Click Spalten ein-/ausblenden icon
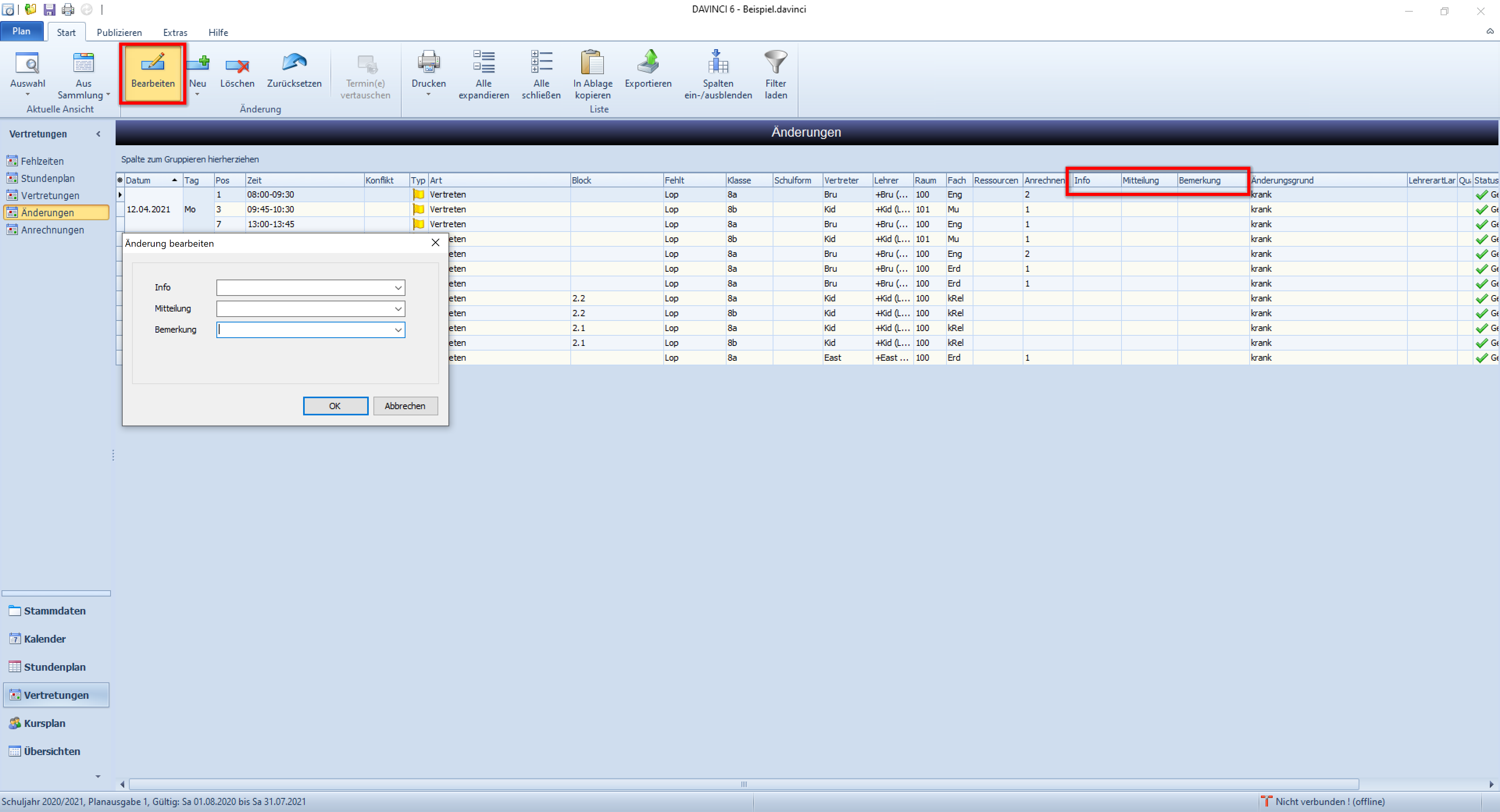The width and height of the screenshot is (1500, 812). tap(718, 62)
